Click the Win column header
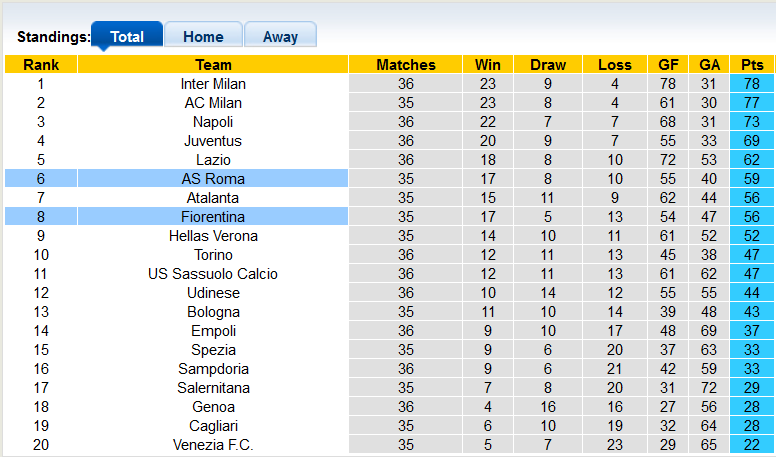 (488, 64)
